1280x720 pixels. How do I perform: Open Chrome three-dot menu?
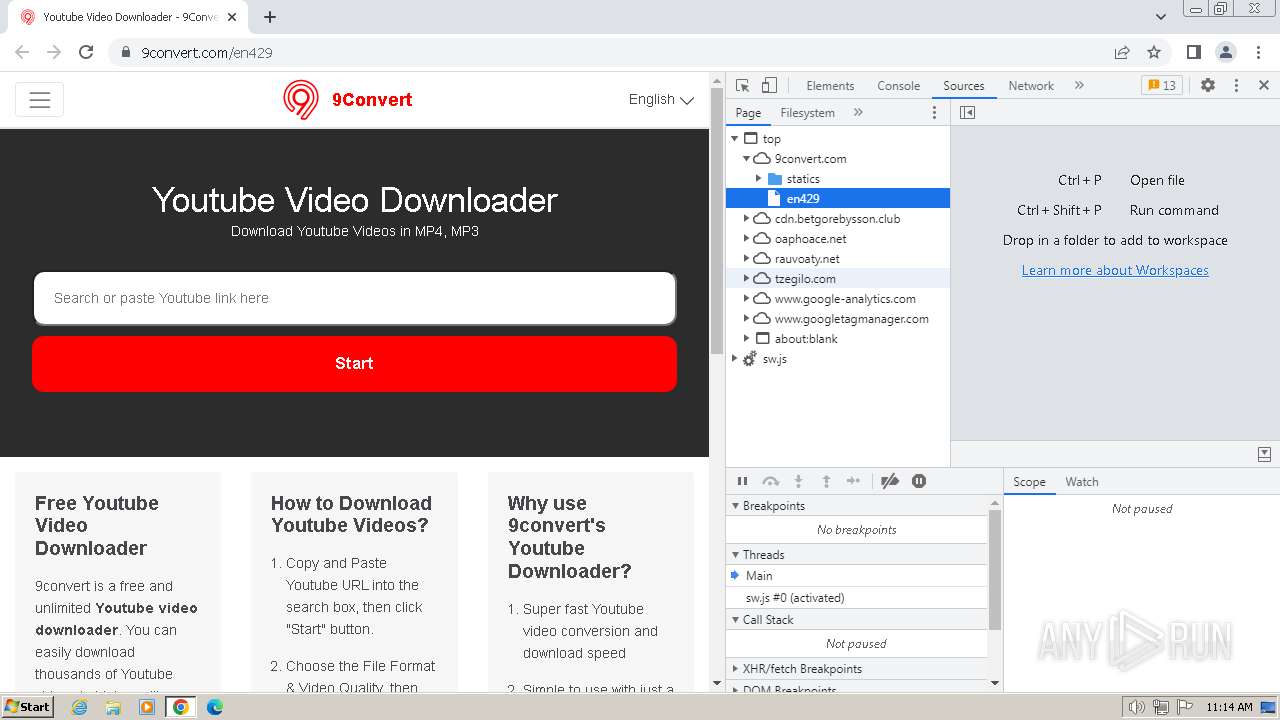(1258, 52)
